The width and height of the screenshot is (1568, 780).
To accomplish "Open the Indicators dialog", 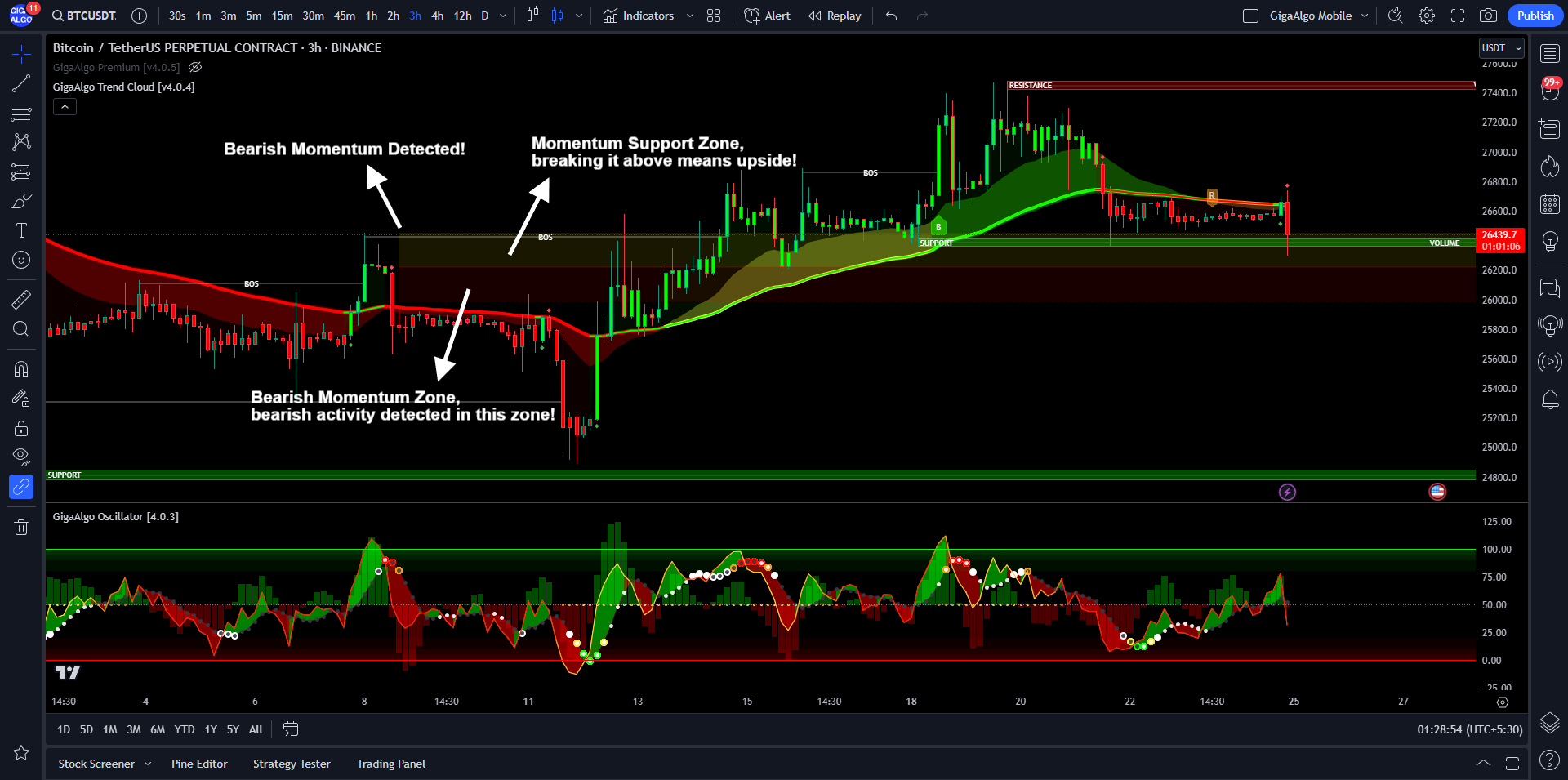I will click(638, 16).
